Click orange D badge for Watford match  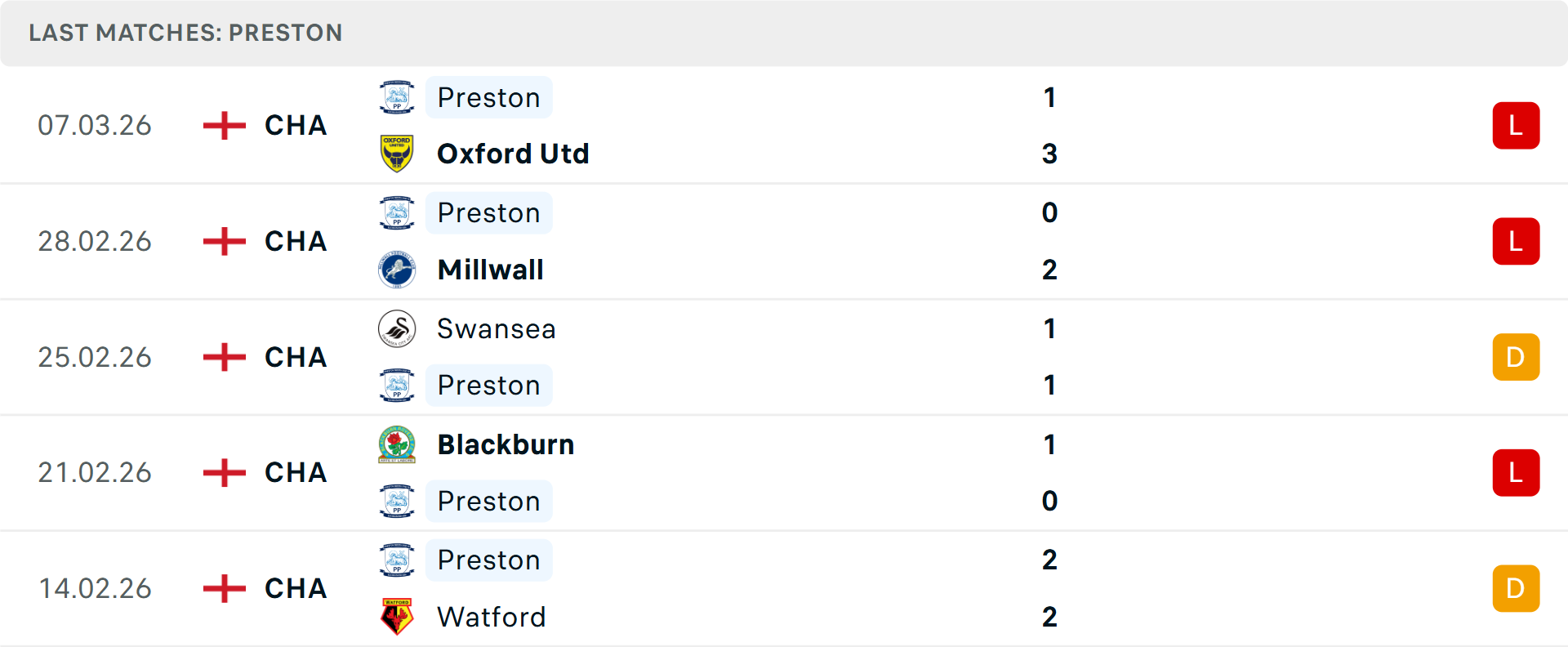click(x=1516, y=588)
